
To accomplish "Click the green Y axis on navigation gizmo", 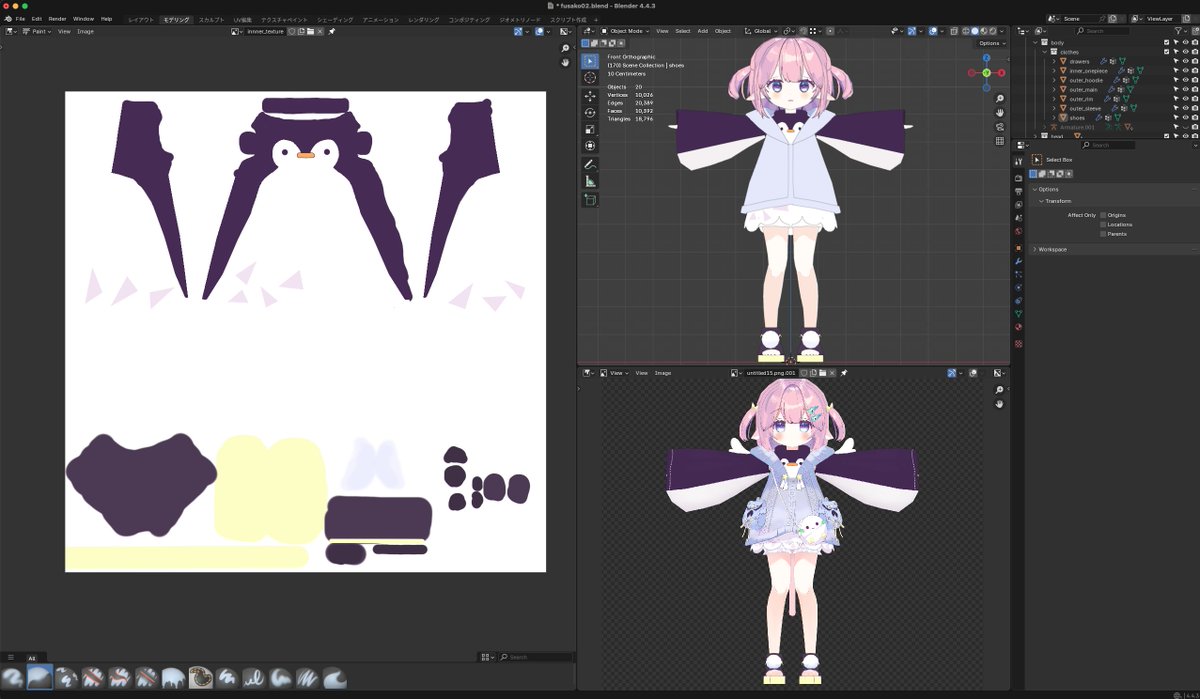I will click(986, 73).
